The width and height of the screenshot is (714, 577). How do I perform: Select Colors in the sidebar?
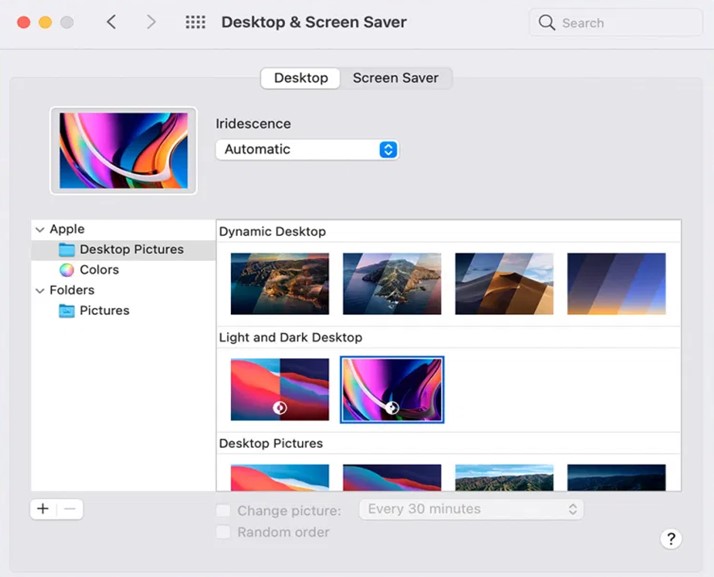[x=123, y=270]
